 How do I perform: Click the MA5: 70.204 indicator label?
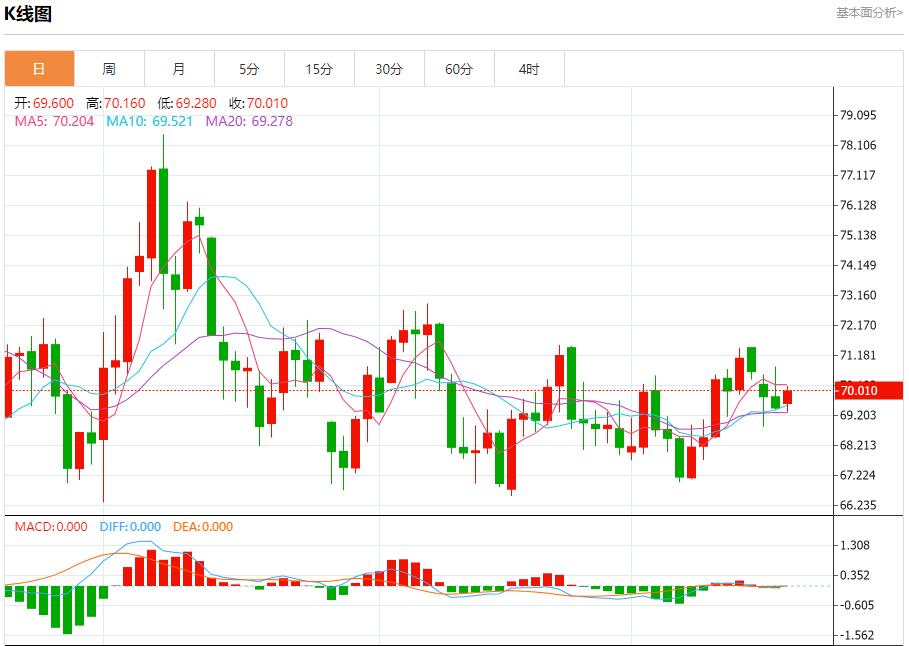55,121
